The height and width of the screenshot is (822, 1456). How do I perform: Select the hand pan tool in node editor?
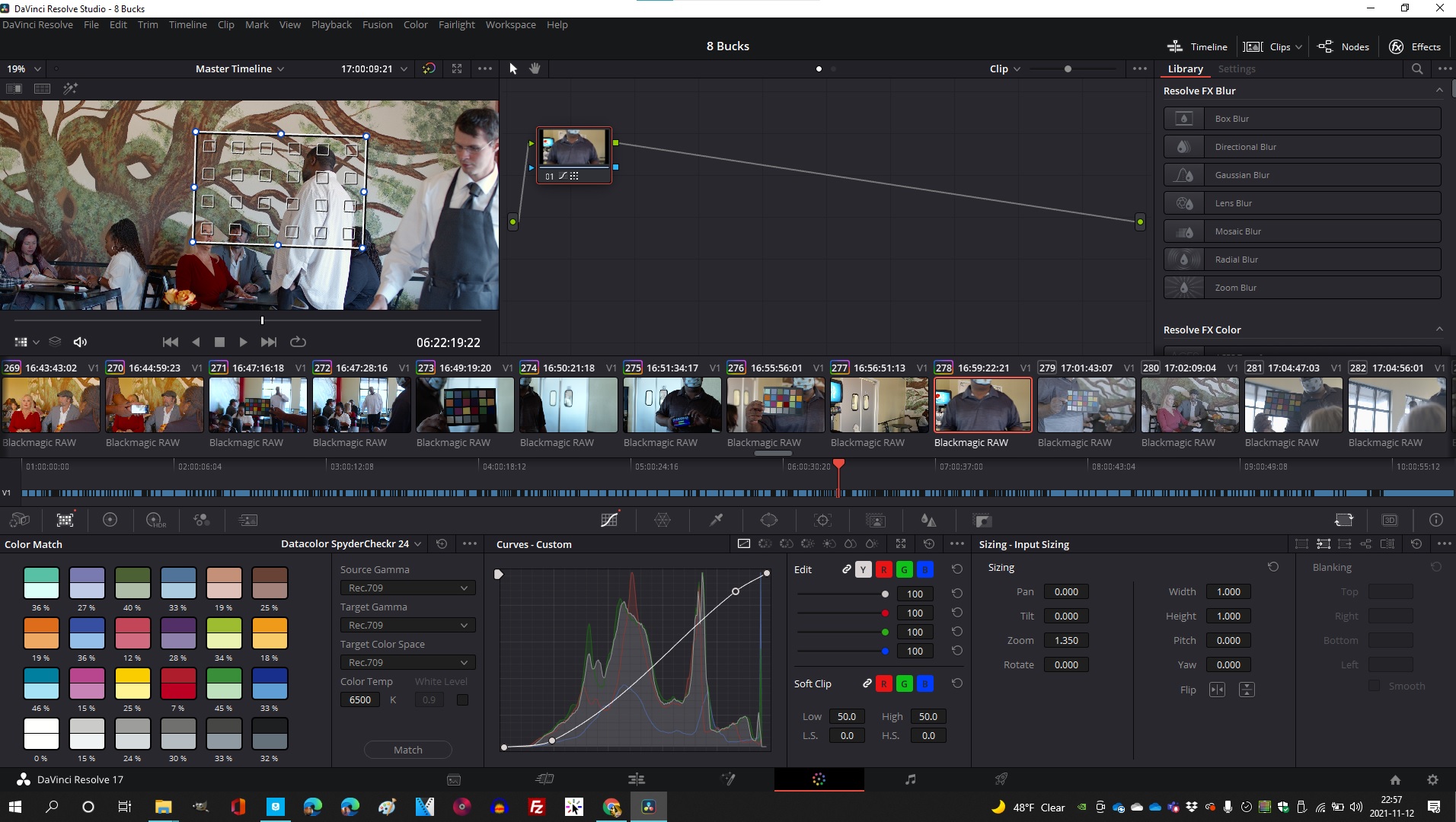tap(535, 68)
